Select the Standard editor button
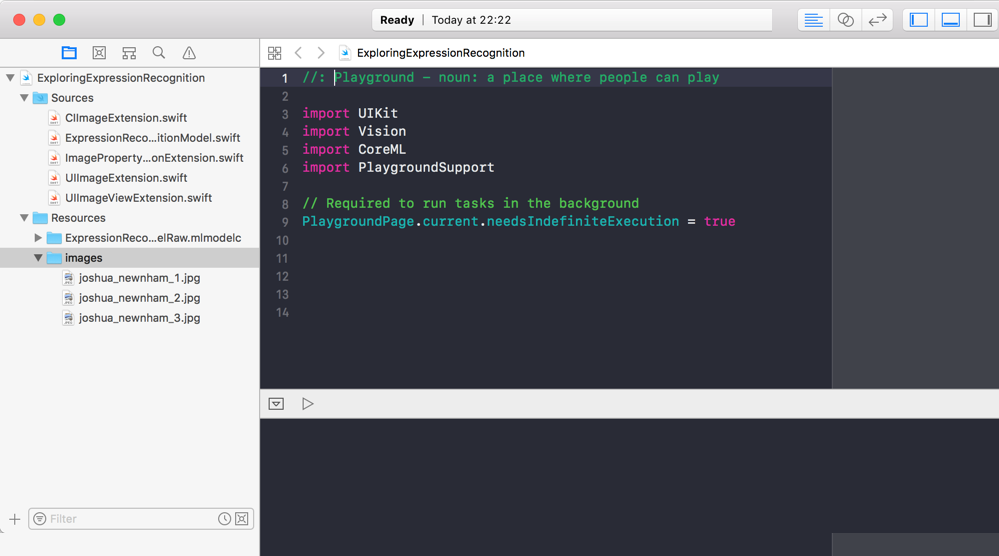999x556 pixels. point(813,20)
